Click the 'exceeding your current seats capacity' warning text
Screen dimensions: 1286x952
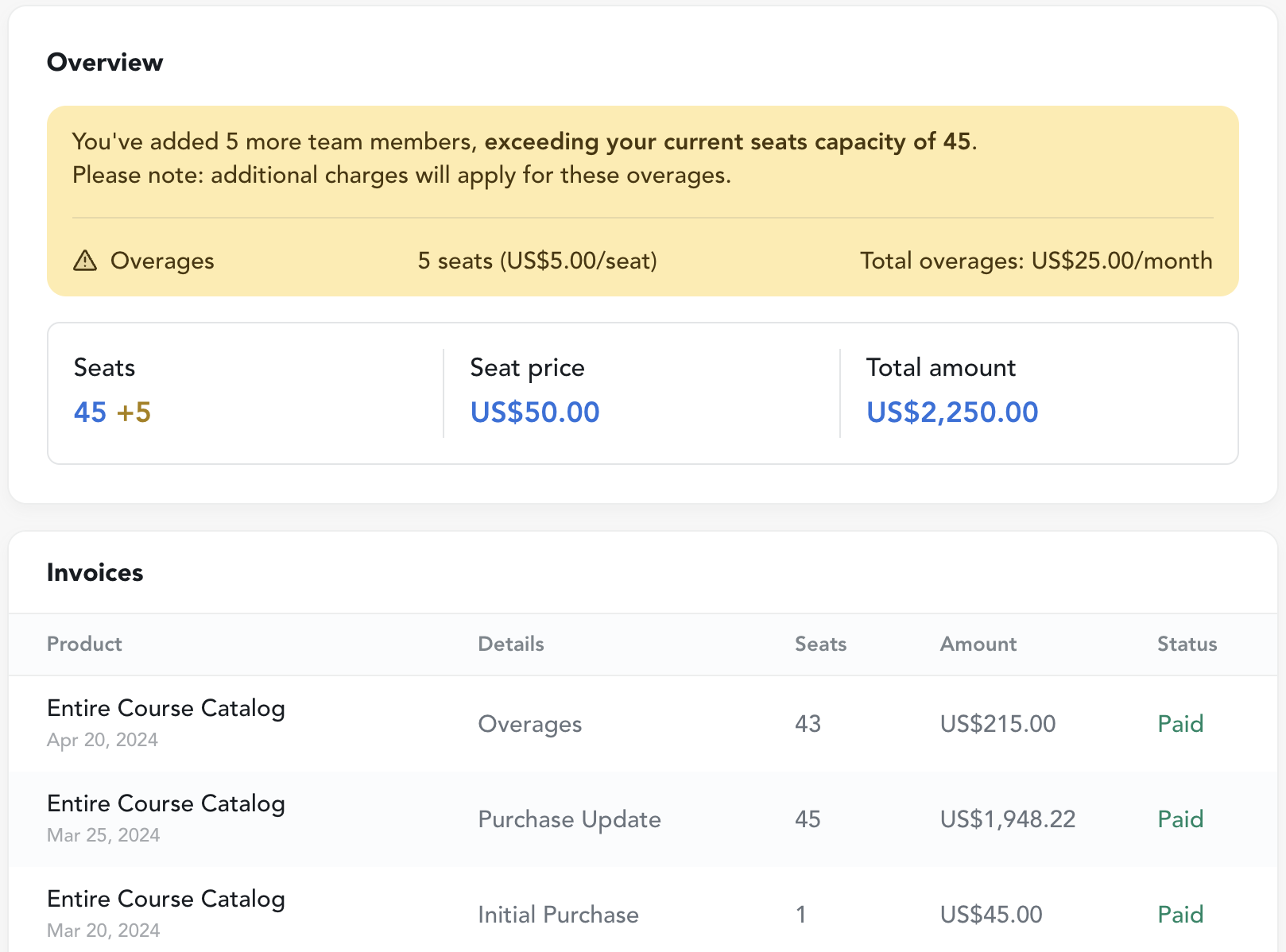point(727,141)
